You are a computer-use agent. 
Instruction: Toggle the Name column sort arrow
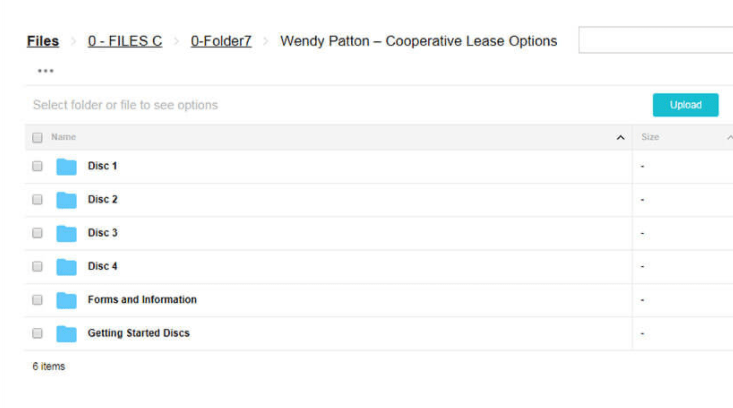pos(621,138)
